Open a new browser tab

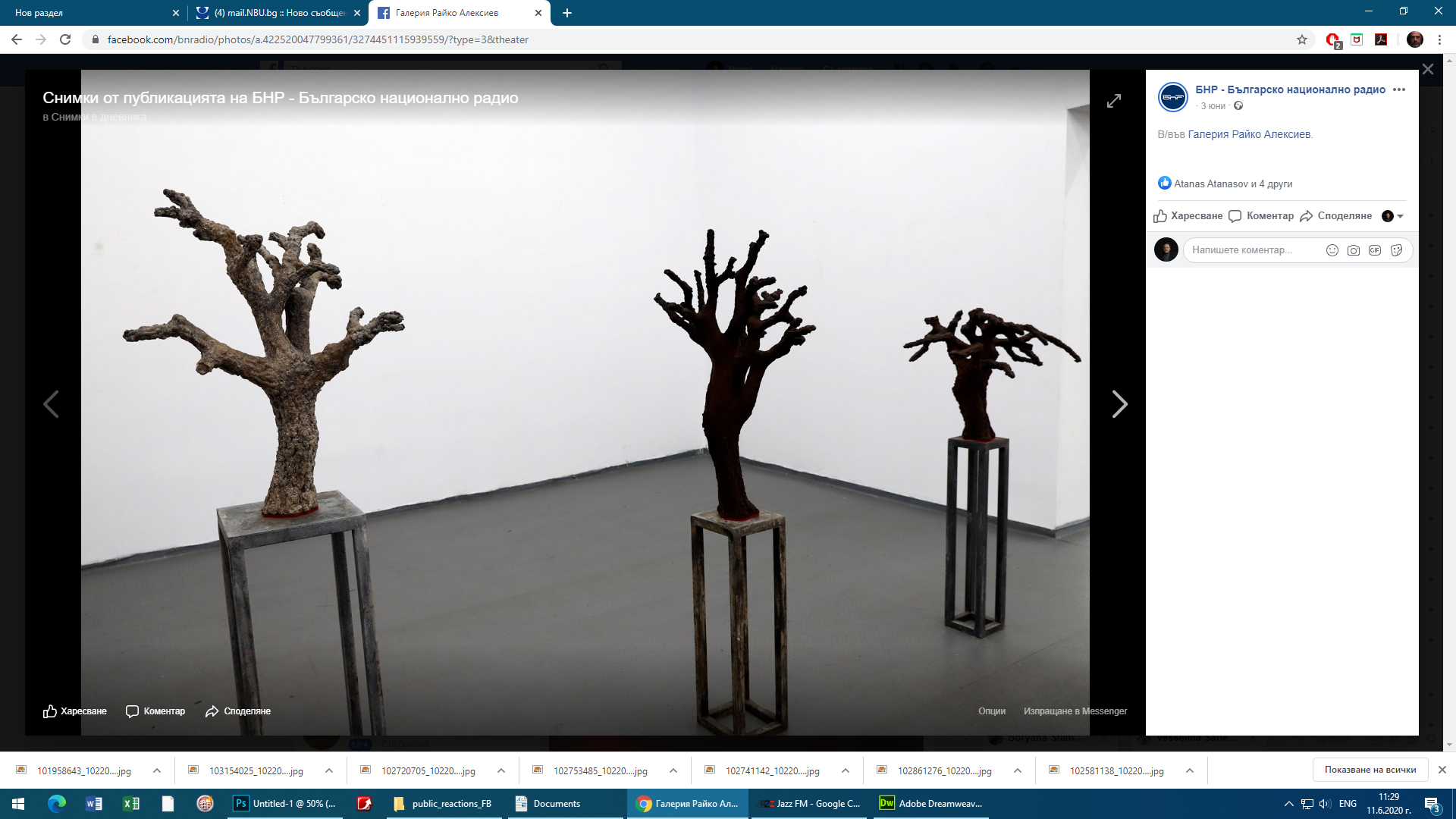(567, 13)
